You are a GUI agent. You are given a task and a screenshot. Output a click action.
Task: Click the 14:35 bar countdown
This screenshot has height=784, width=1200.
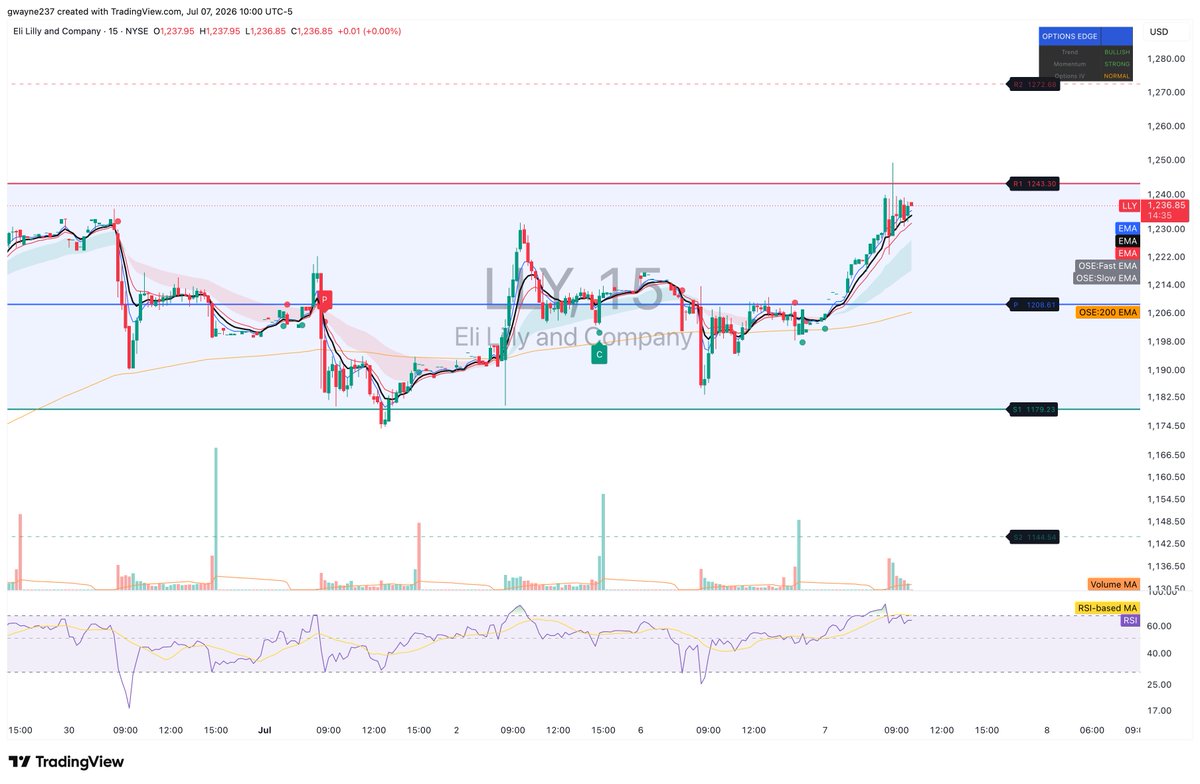coord(1160,216)
